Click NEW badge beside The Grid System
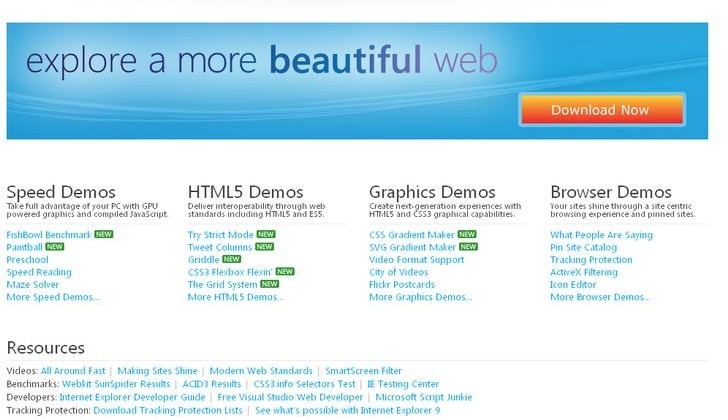The image size is (728, 420). [269, 284]
